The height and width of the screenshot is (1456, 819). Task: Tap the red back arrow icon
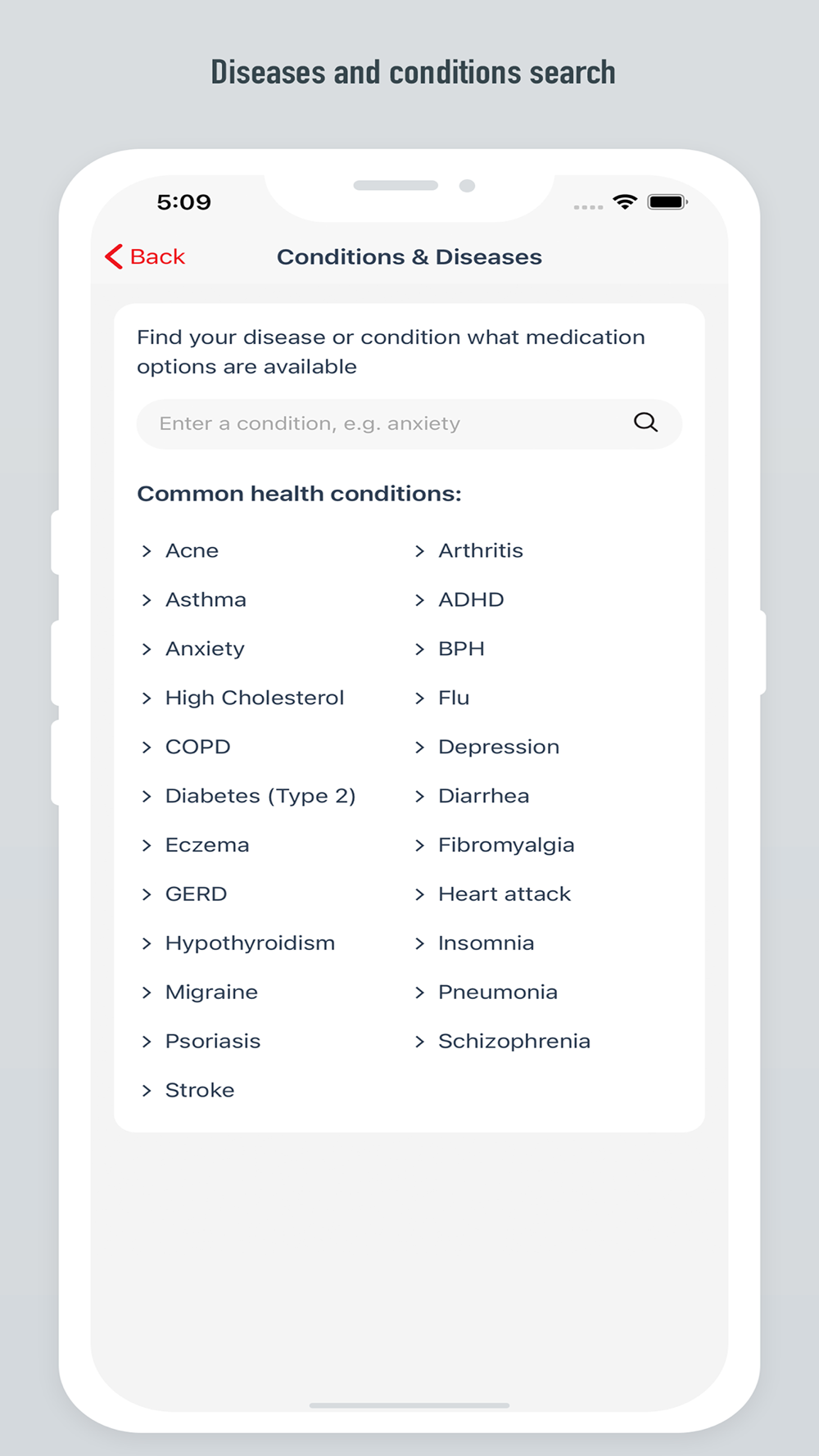tap(114, 256)
